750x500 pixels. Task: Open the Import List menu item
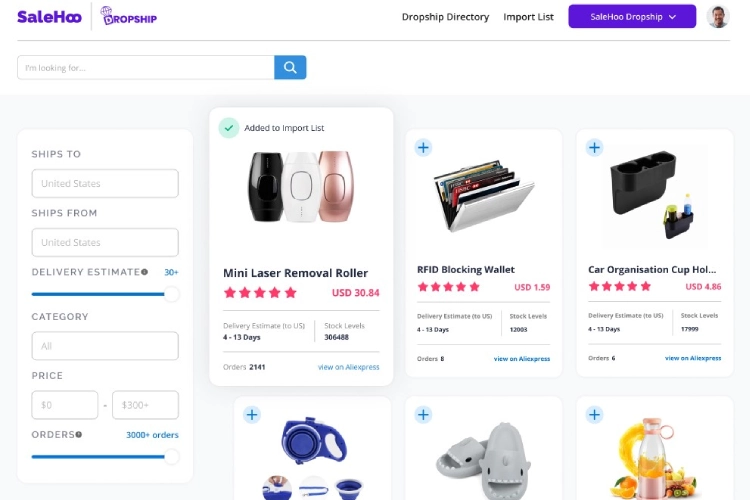click(x=528, y=17)
